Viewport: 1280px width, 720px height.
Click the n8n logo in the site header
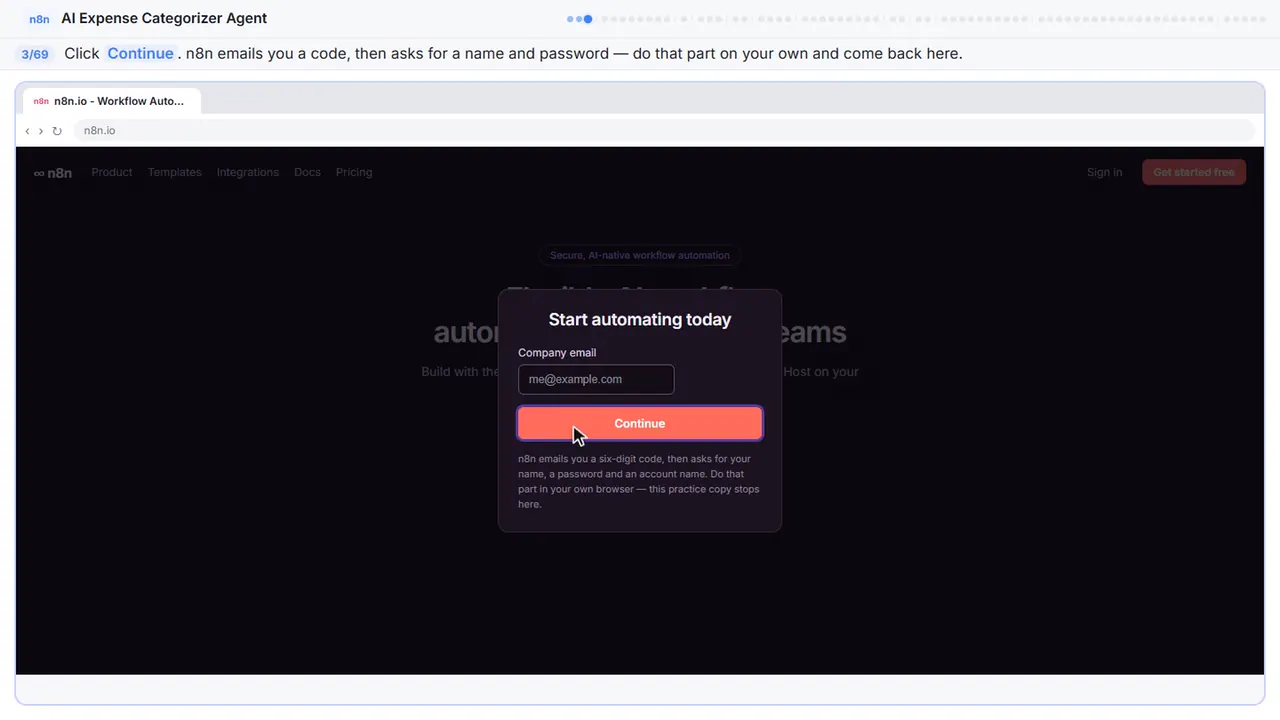(53, 172)
